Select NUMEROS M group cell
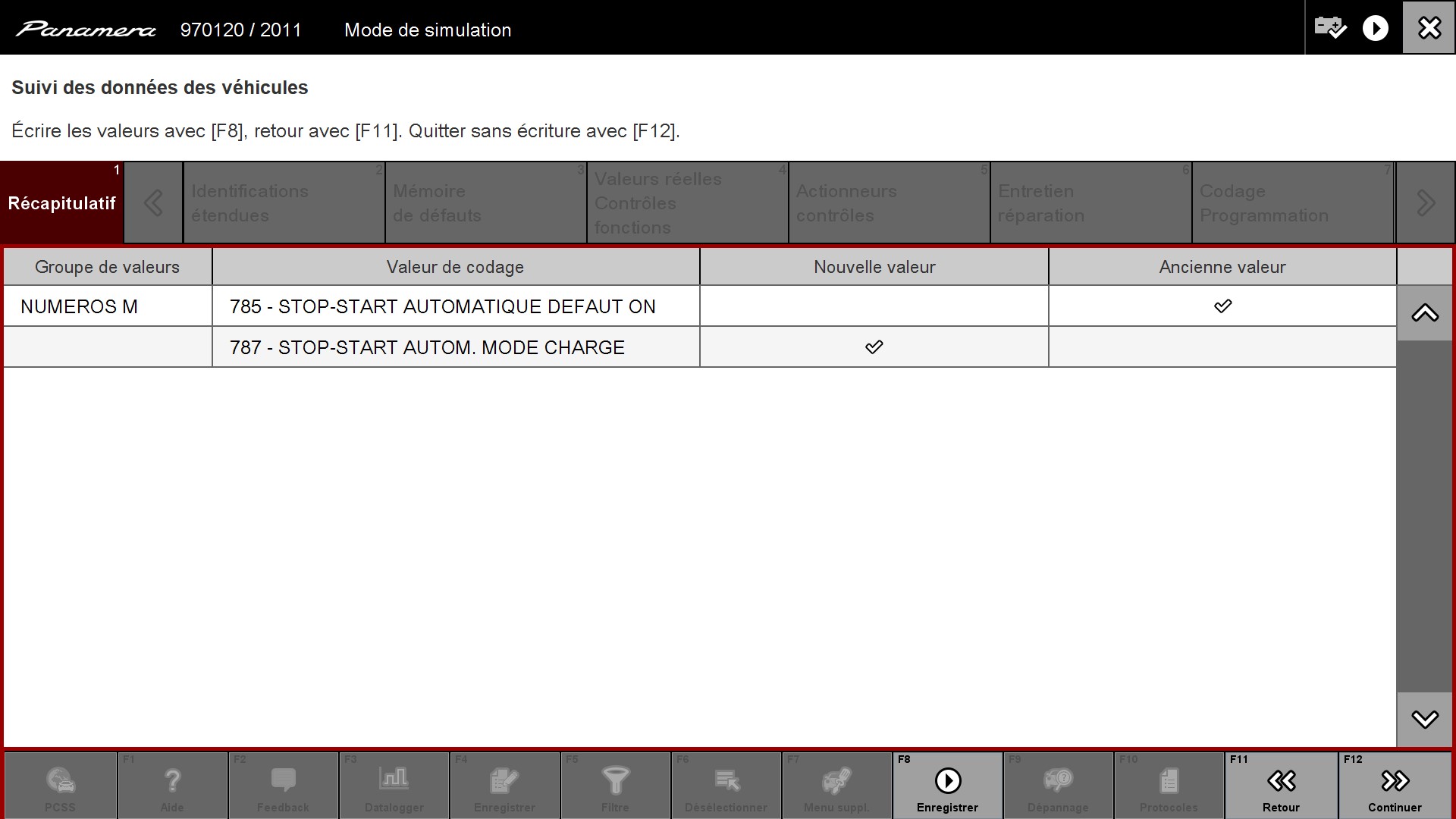 [108, 306]
